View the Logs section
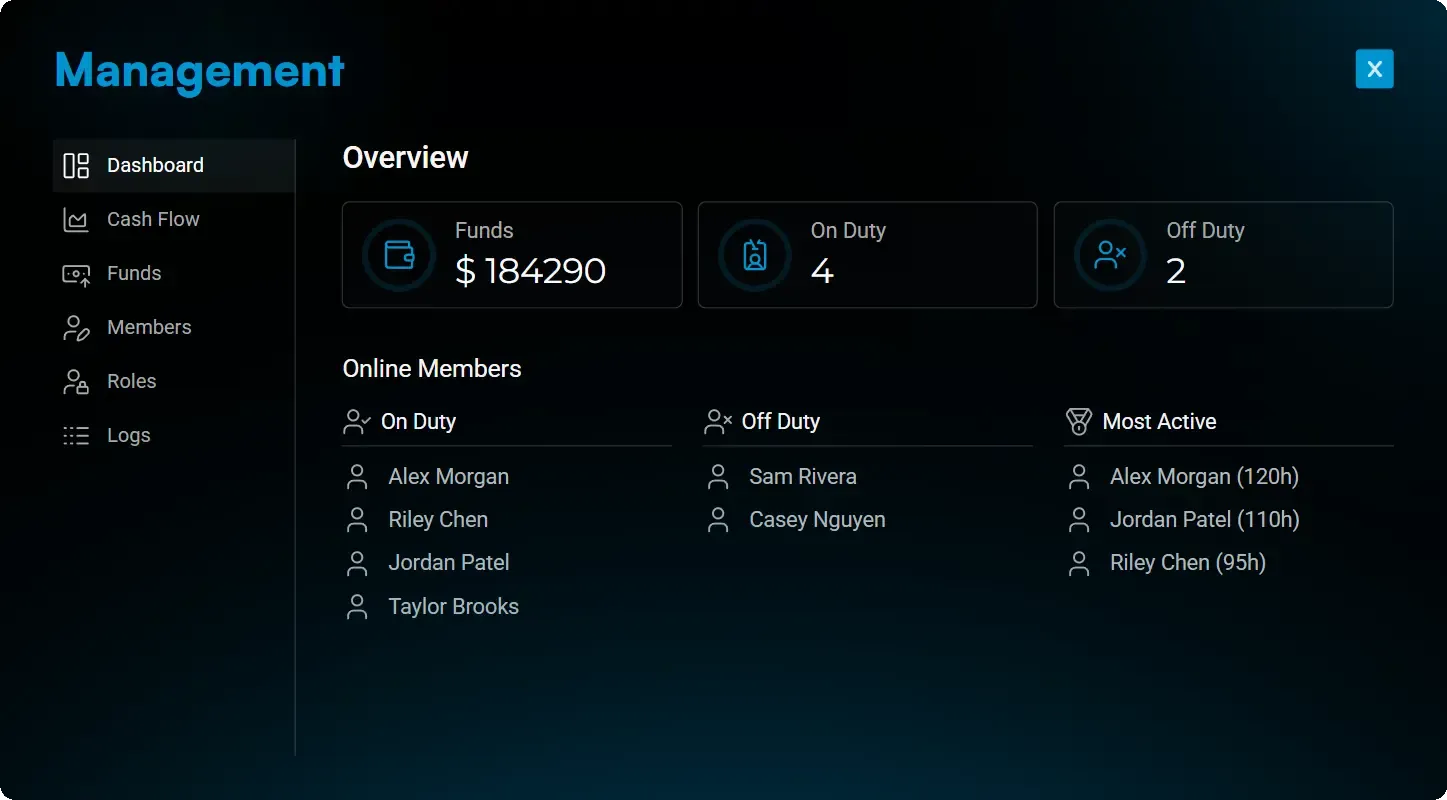1447x800 pixels. (129, 436)
